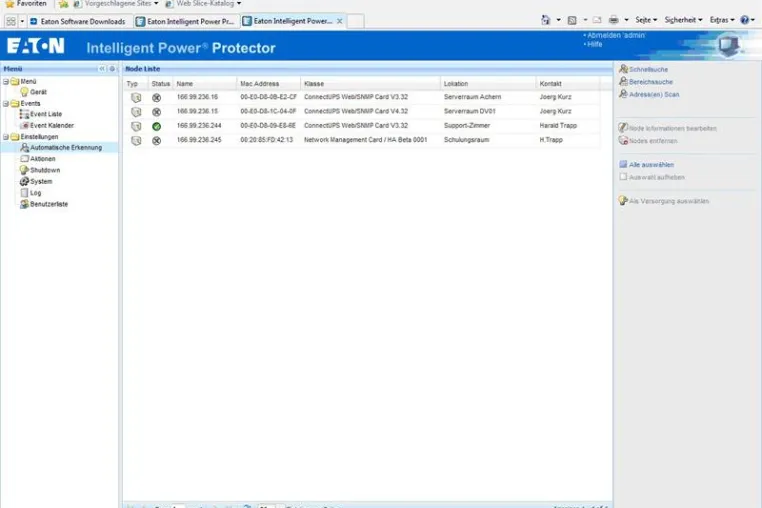This screenshot has width=762, height=508.
Task: Start Adresse(en) Scan
Action: [x=649, y=94]
